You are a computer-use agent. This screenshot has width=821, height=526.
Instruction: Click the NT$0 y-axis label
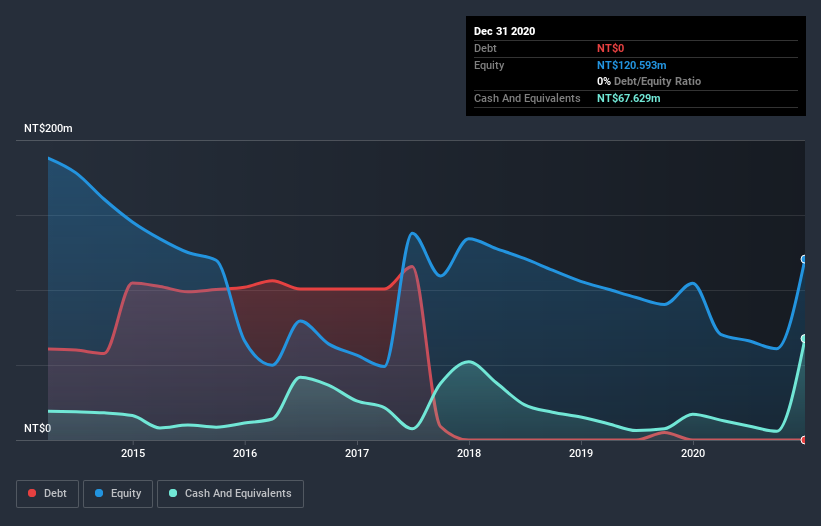38,428
